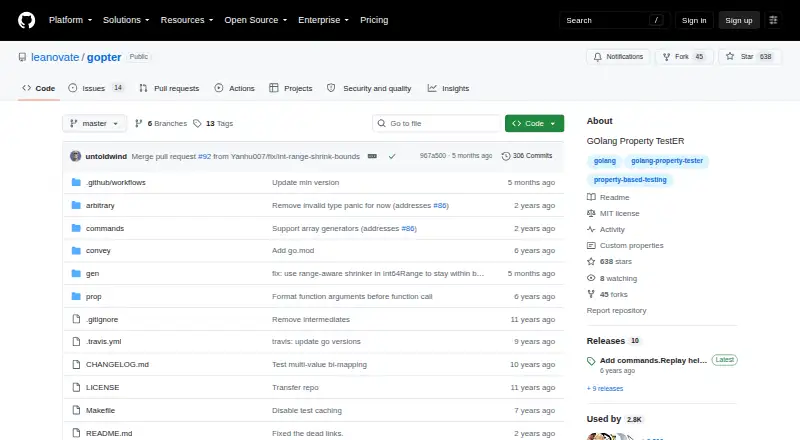Expand the Resources menu

187,20
